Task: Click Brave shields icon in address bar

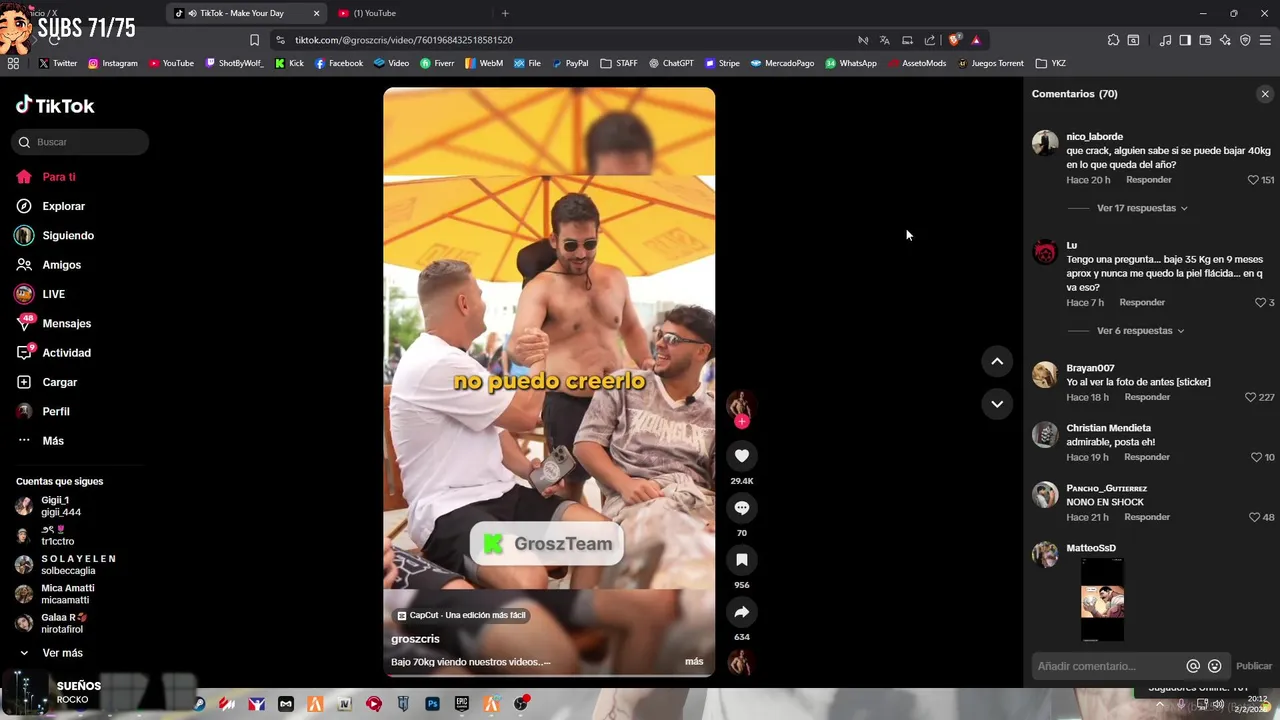Action: (955, 40)
